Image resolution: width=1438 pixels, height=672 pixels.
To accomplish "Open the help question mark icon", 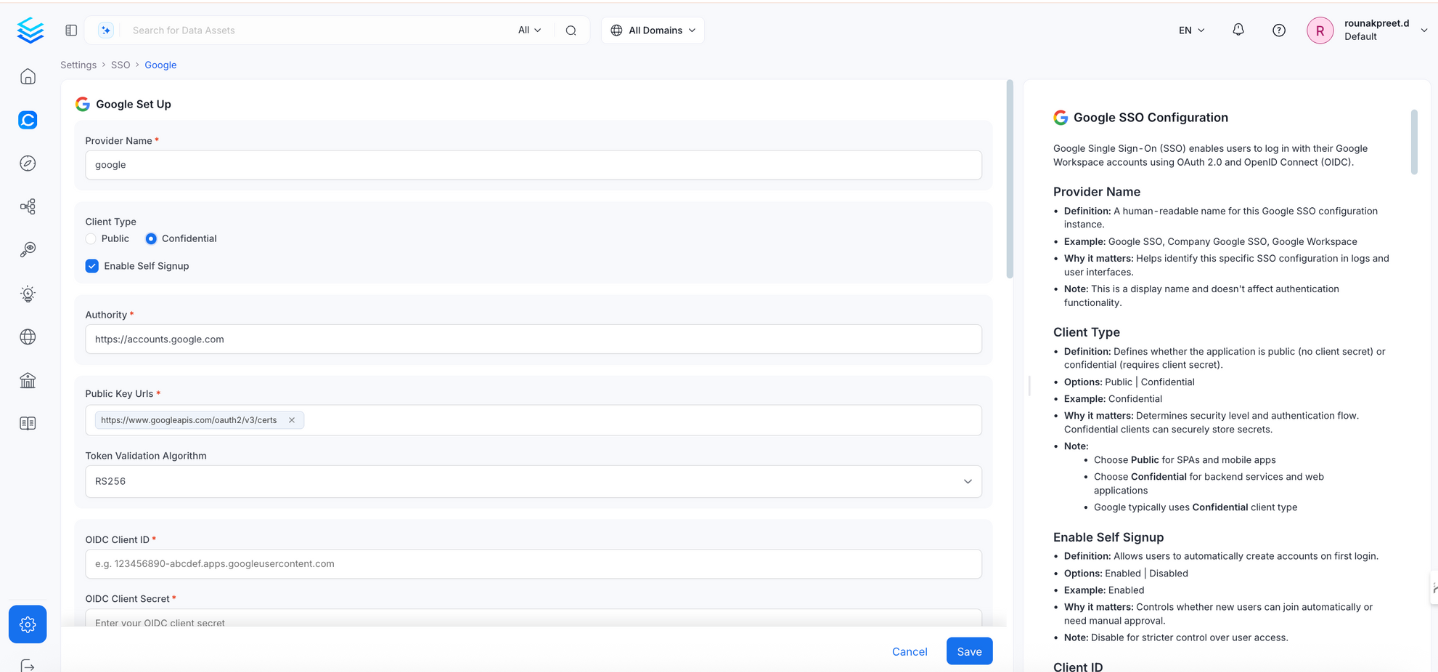I will 1279,30.
